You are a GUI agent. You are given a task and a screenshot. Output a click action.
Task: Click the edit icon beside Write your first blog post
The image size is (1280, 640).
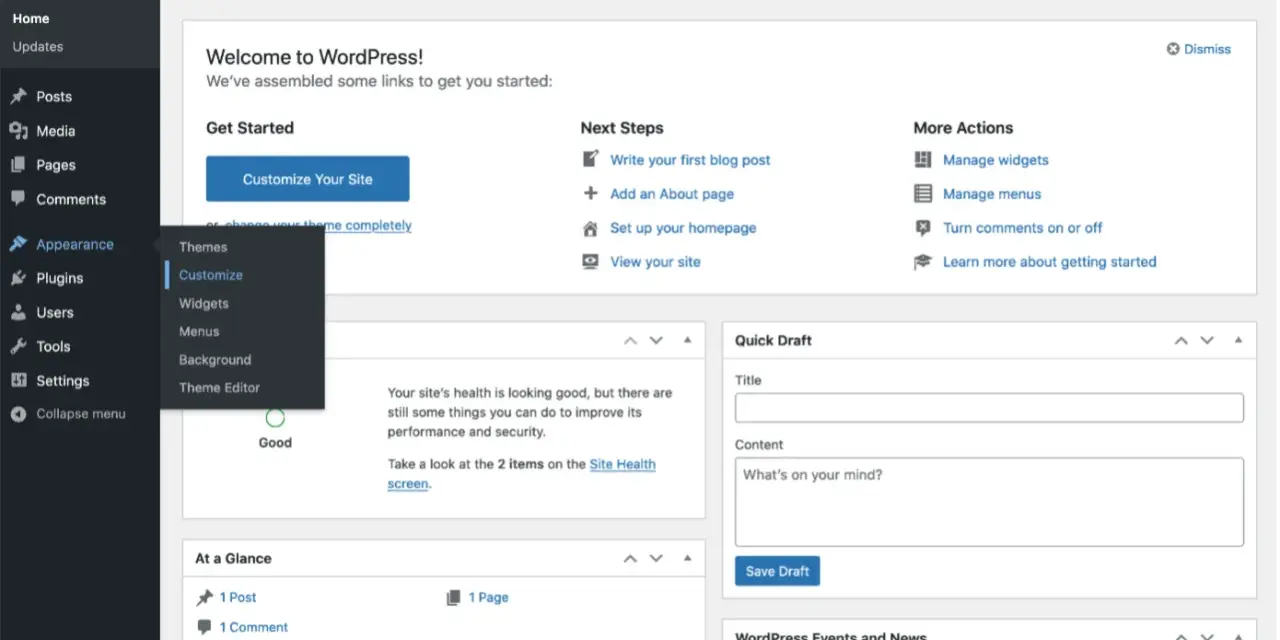pyautogui.click(x=590, y=159)
